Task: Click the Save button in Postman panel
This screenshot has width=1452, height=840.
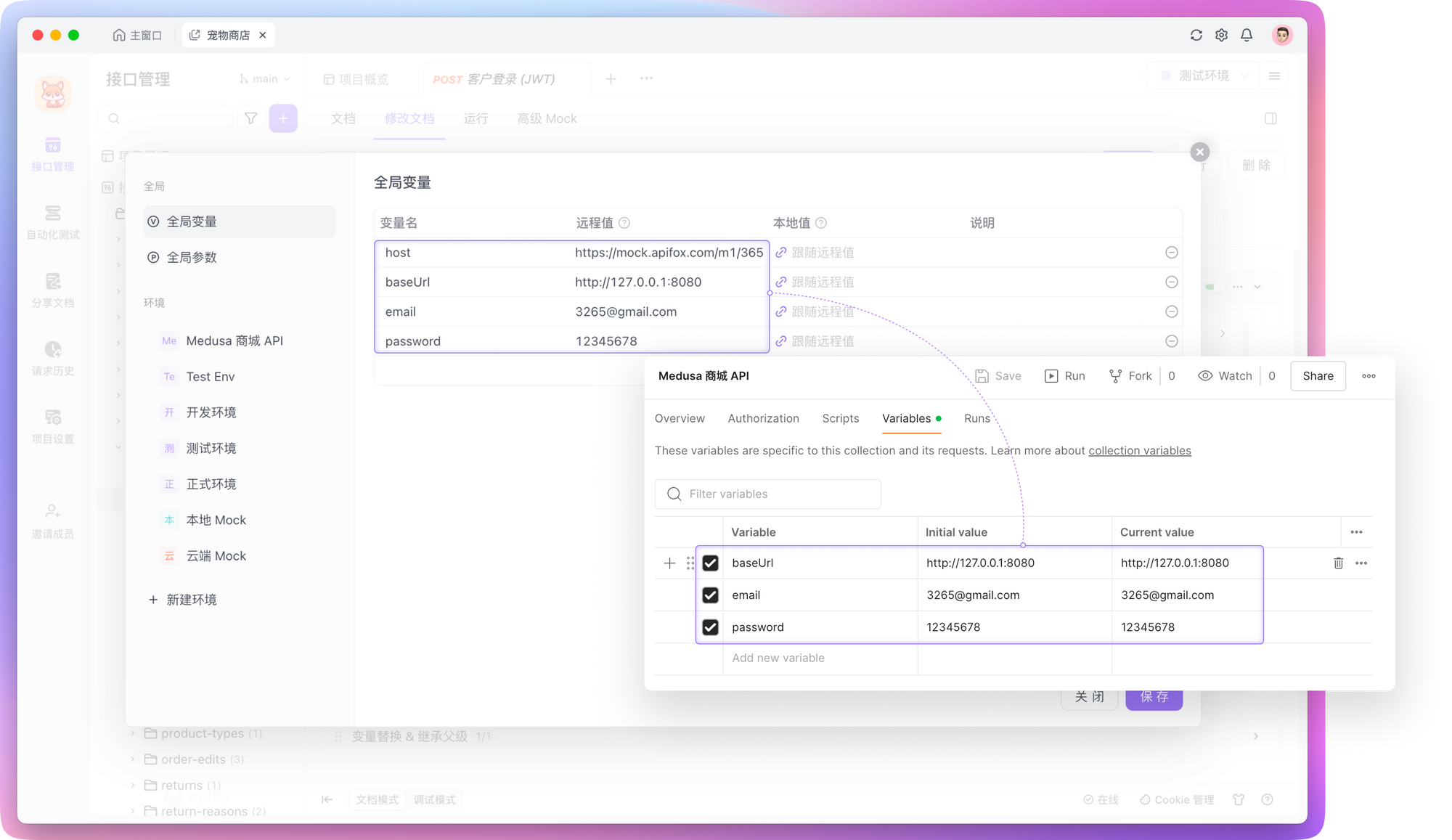Action: pos(1000,375)
